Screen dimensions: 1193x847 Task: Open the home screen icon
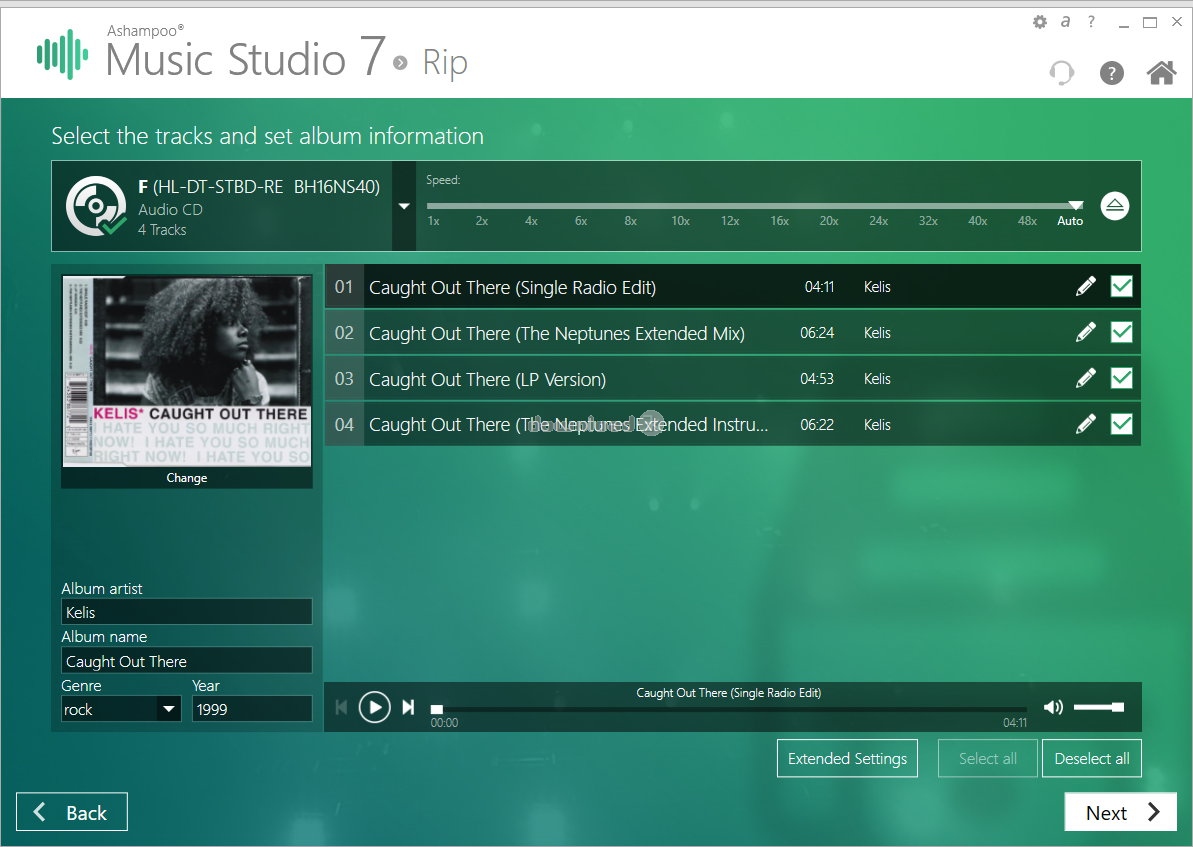[1160, 73]
